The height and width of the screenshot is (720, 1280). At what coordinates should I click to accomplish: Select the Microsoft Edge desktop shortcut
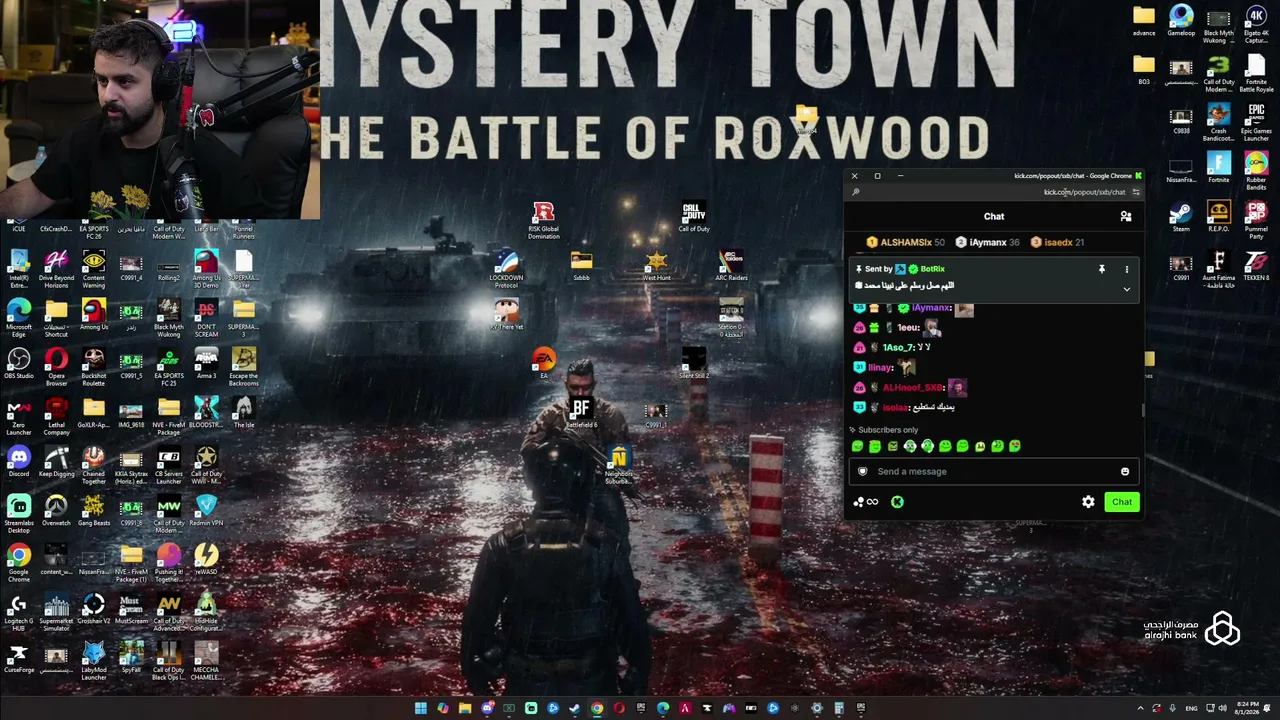(18, 316)
